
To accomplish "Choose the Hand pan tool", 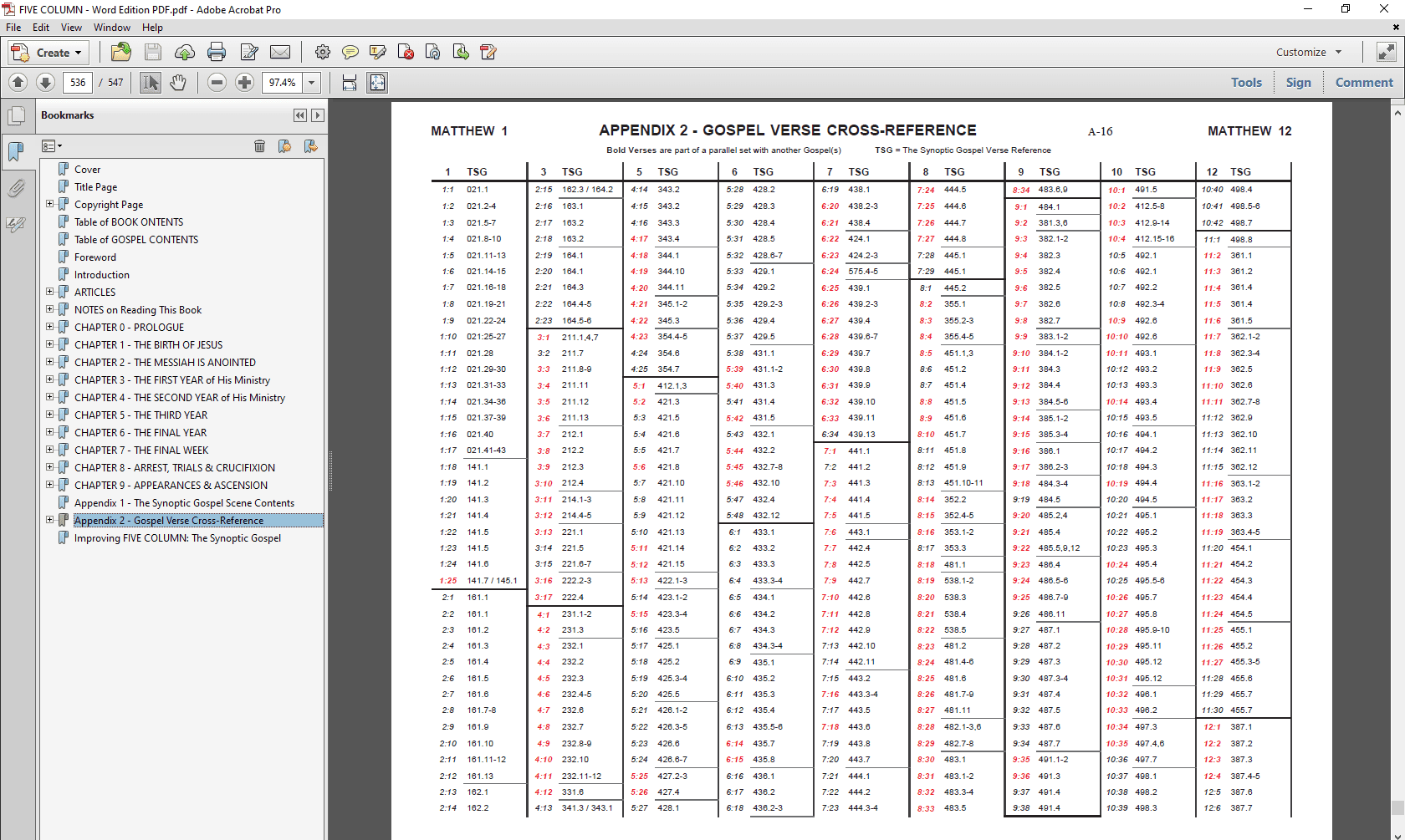I will (177, 82).
